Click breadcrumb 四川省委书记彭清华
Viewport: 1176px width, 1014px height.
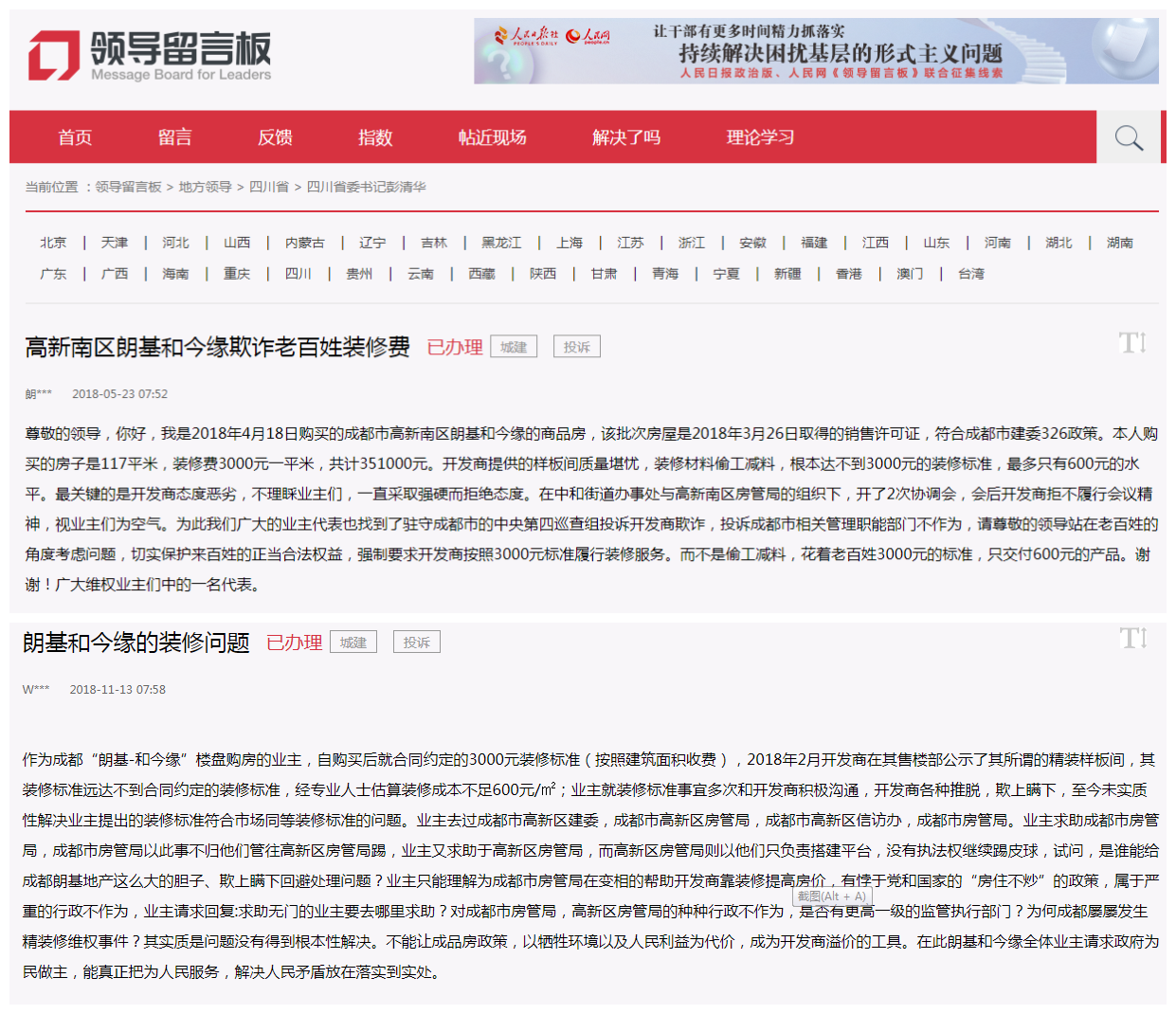coord(367,187)
